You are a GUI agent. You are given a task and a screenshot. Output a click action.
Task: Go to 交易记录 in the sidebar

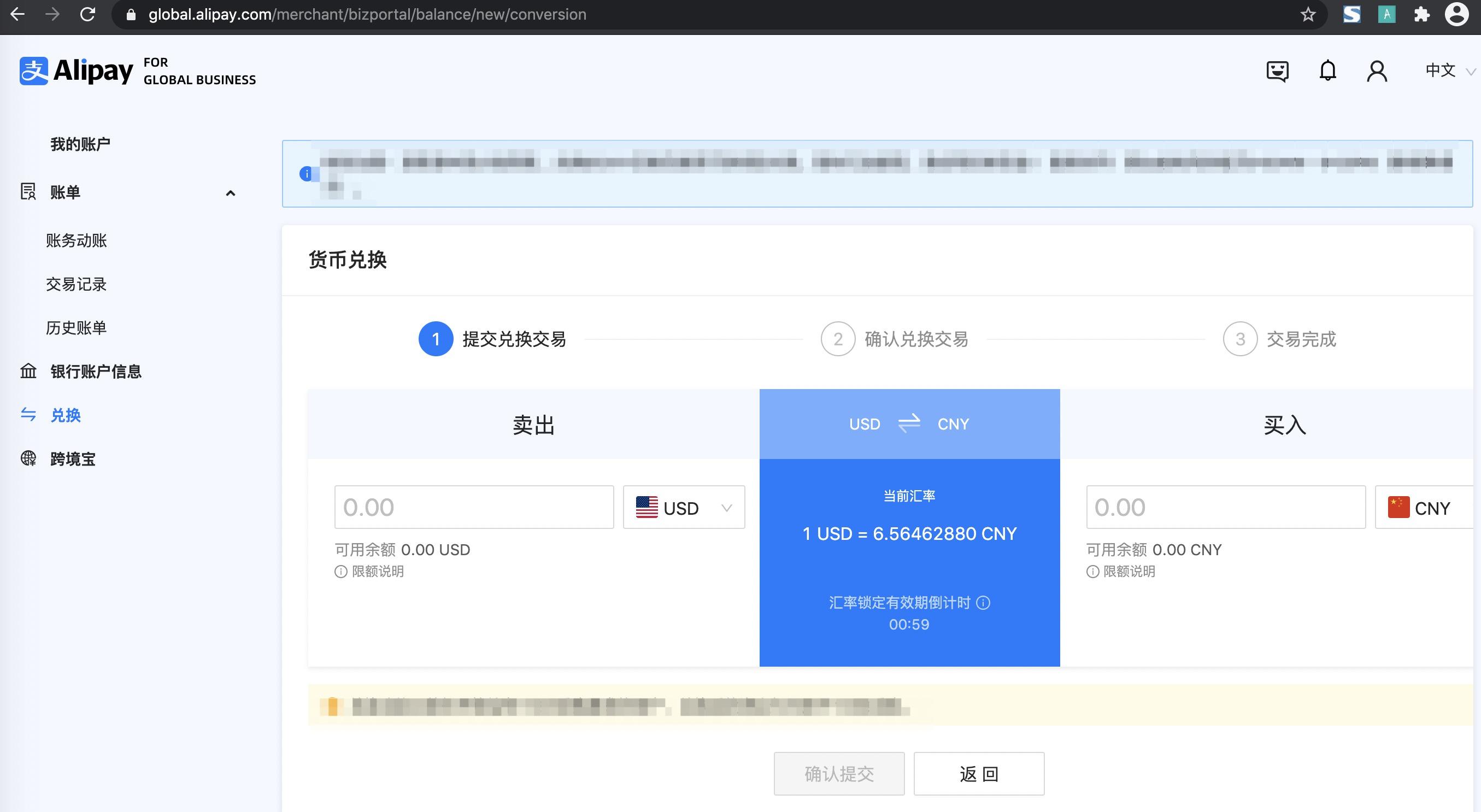coord(76,285)
